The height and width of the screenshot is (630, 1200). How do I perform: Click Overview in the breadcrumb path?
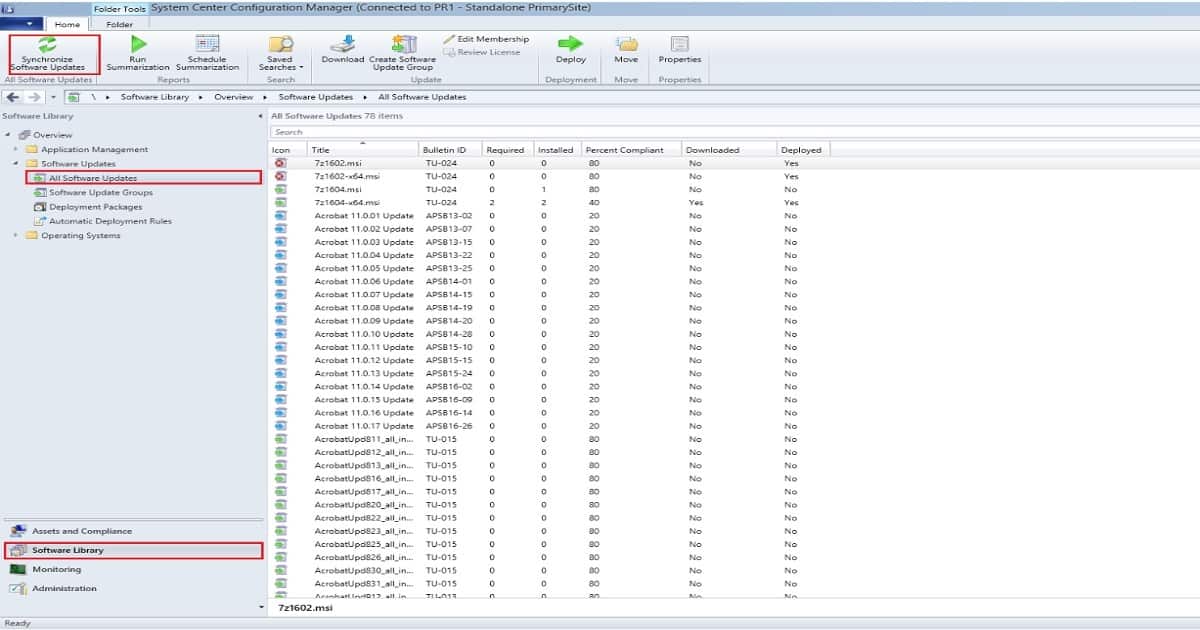234,97
